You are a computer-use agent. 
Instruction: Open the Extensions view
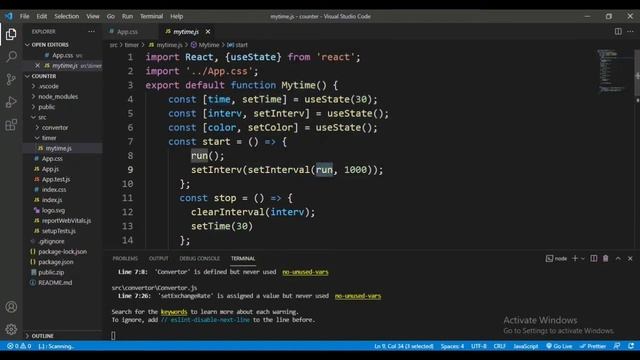tap(11, 124)
